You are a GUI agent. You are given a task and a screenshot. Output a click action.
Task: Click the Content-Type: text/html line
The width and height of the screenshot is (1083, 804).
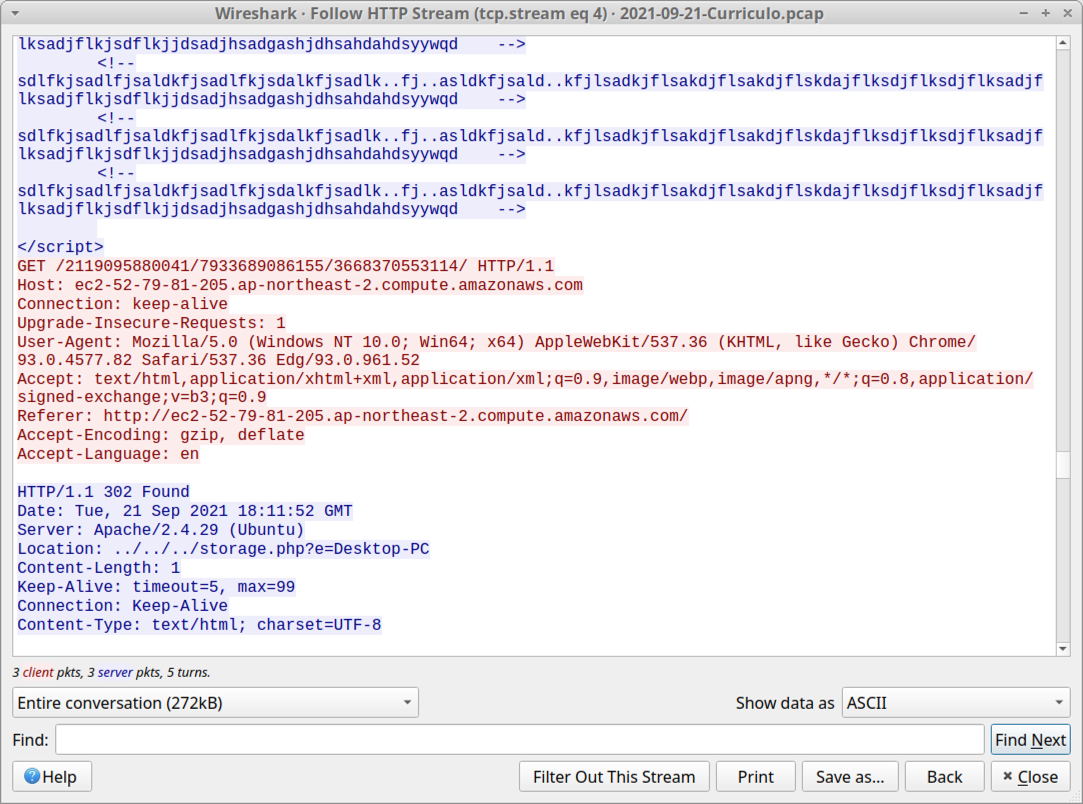point(199,624)
